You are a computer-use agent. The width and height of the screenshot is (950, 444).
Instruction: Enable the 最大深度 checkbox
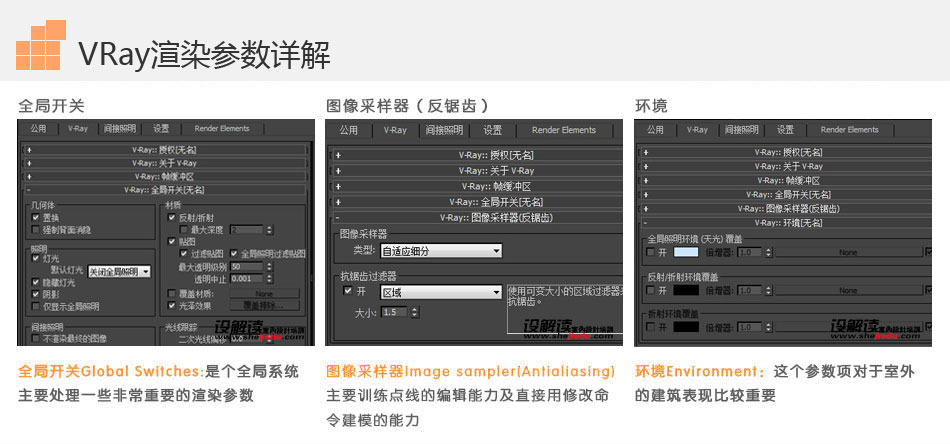pos(184,230)
